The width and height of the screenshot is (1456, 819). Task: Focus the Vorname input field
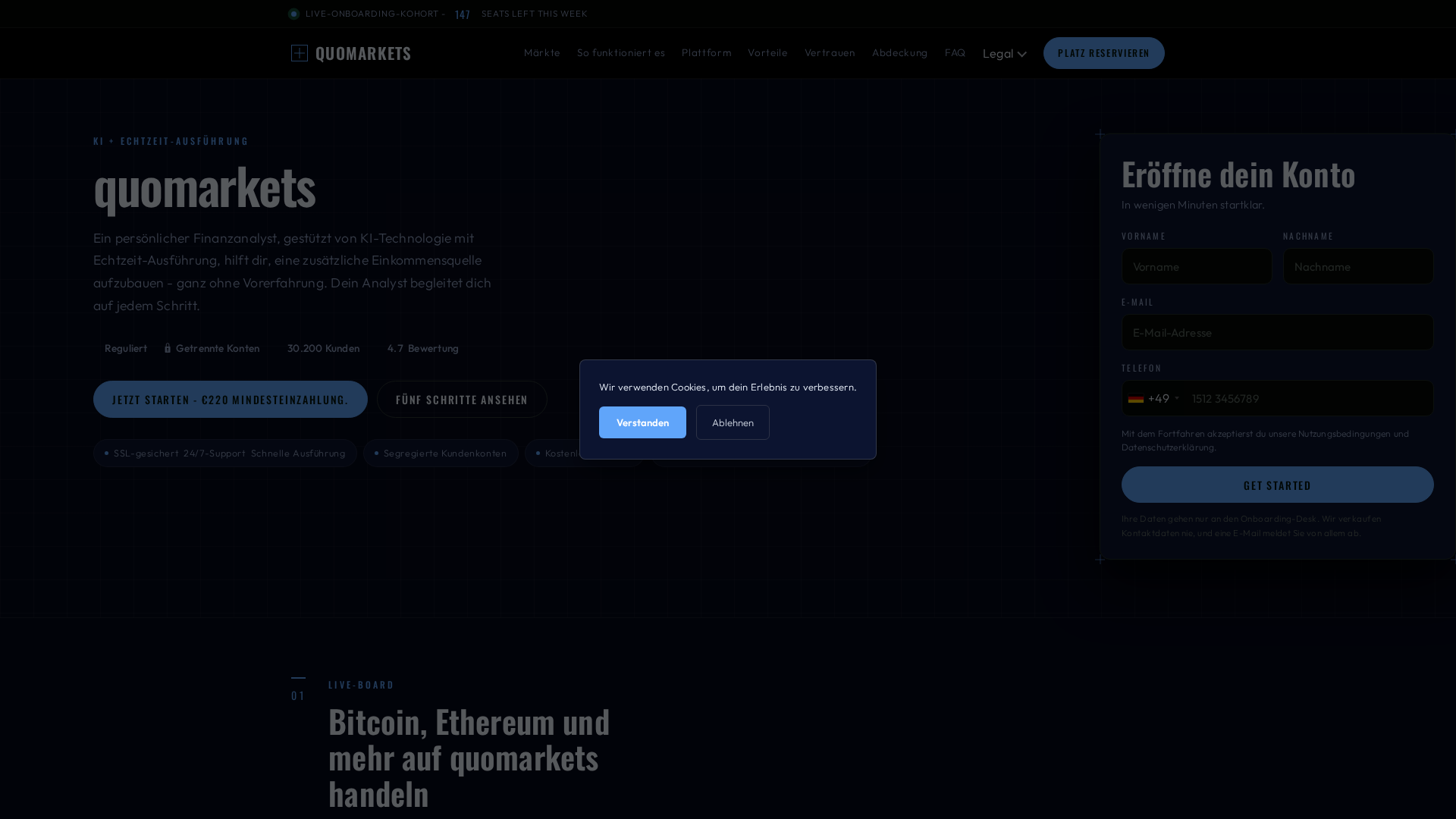(x=1197, y=266)
